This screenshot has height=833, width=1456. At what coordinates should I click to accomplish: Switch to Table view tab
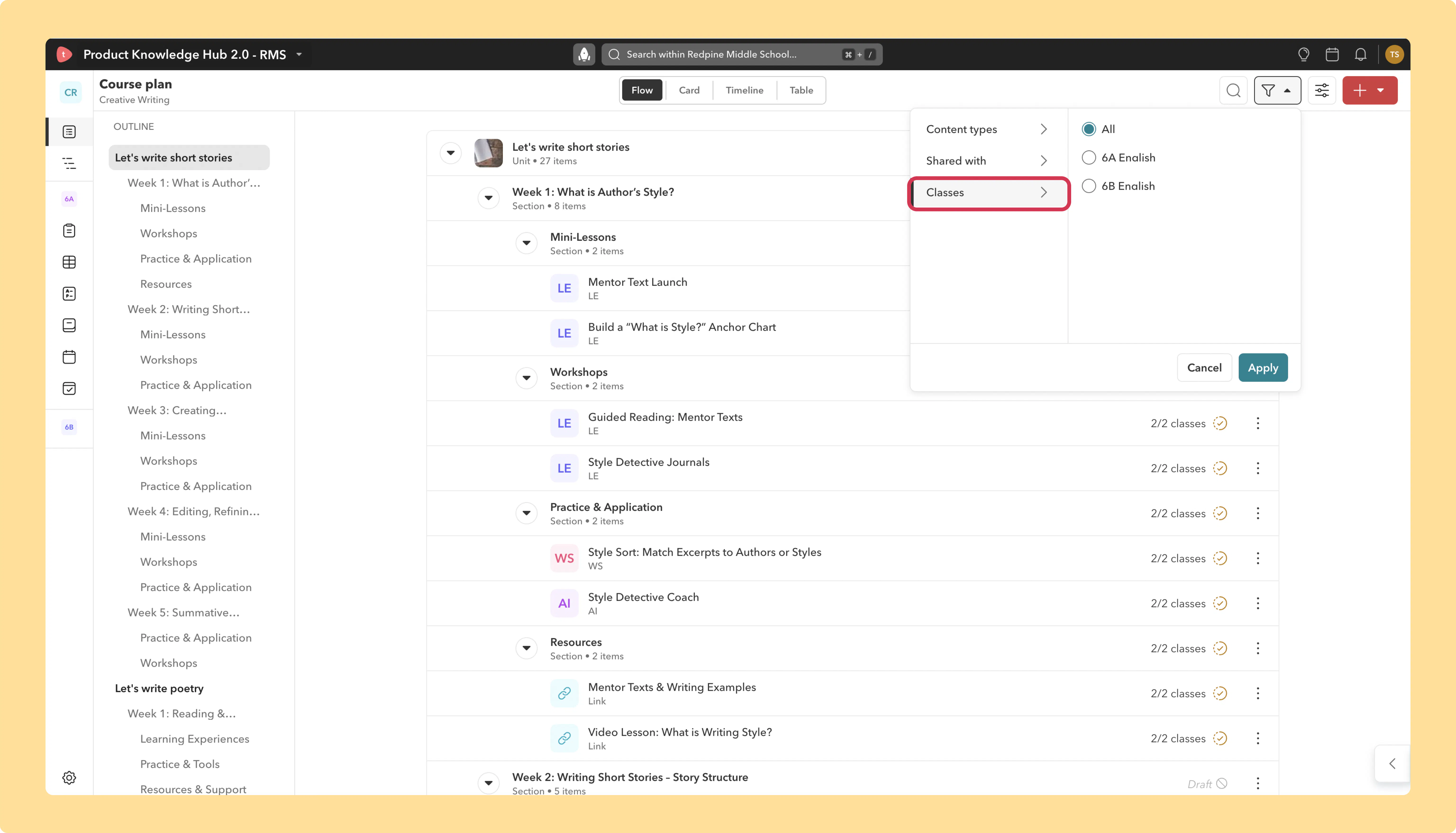[x=801, y=91]
